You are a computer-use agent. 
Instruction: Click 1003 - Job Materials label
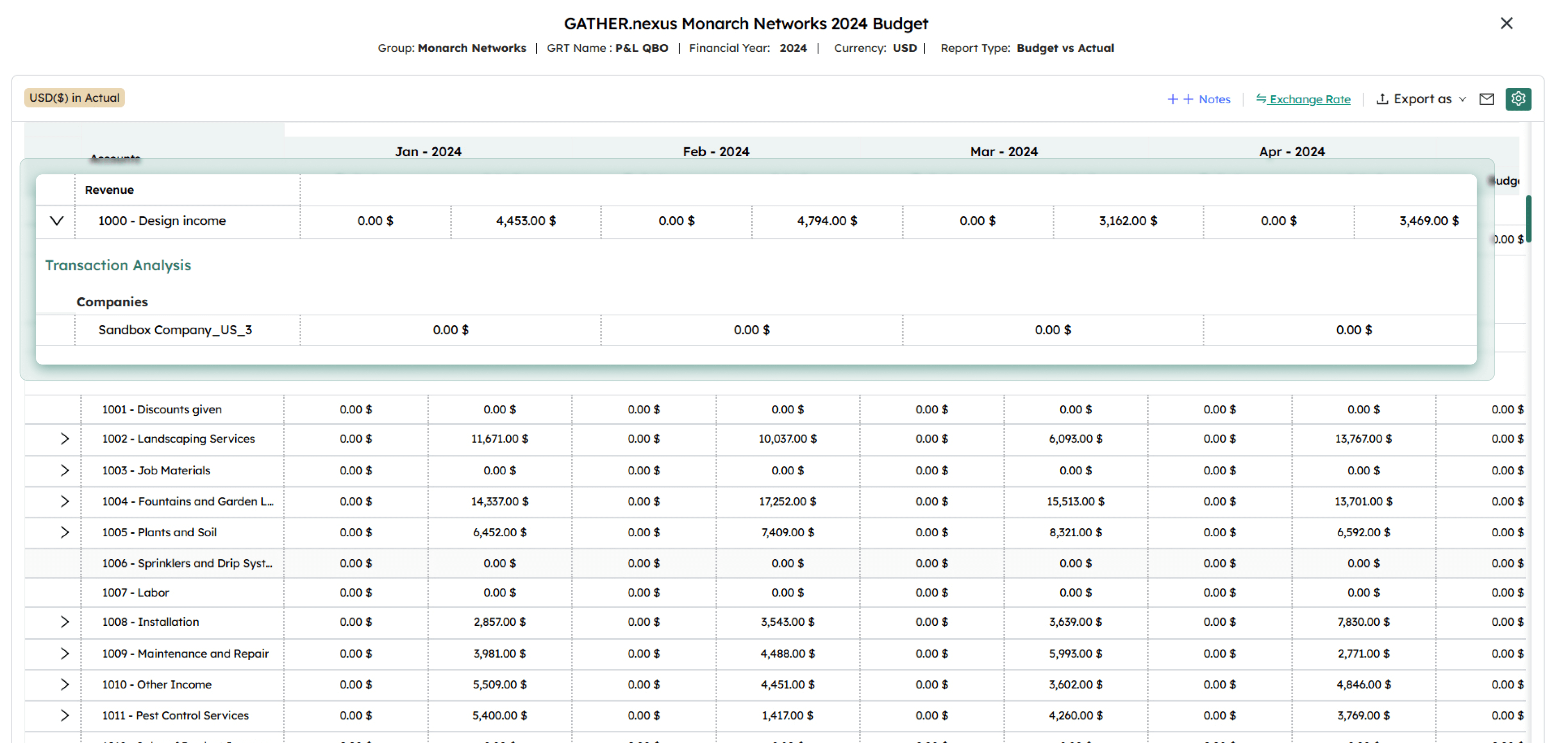pos(156,470)
